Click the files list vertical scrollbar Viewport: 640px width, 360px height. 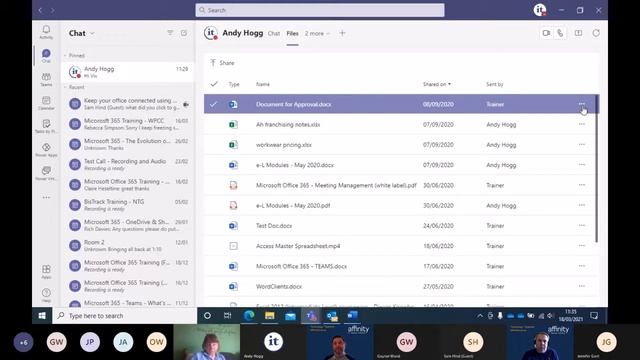tap(597, 169)
